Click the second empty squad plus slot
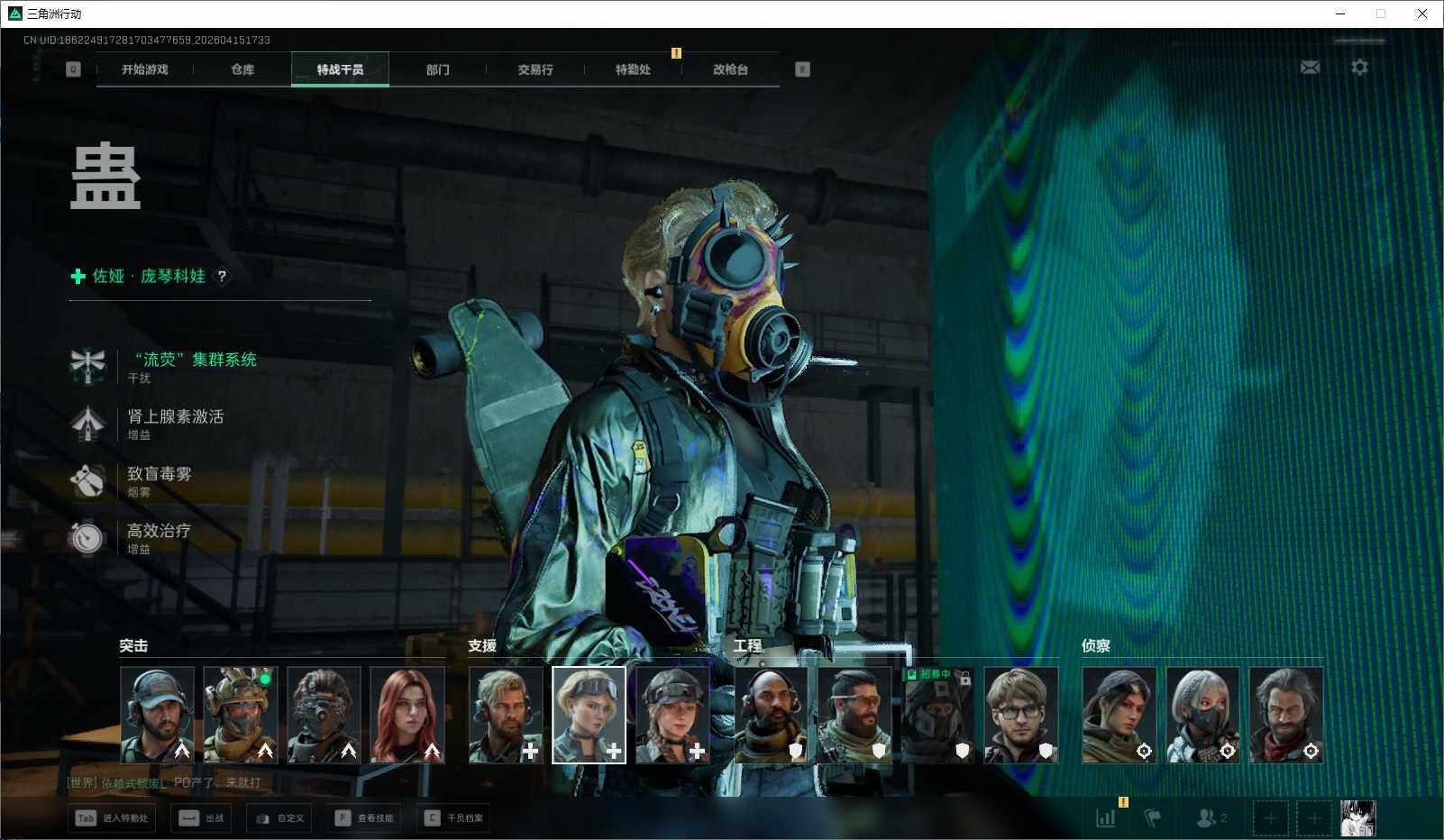The width and height of the screenshot is (1444, 840). pyautogui.click(x=1314, y=818)
